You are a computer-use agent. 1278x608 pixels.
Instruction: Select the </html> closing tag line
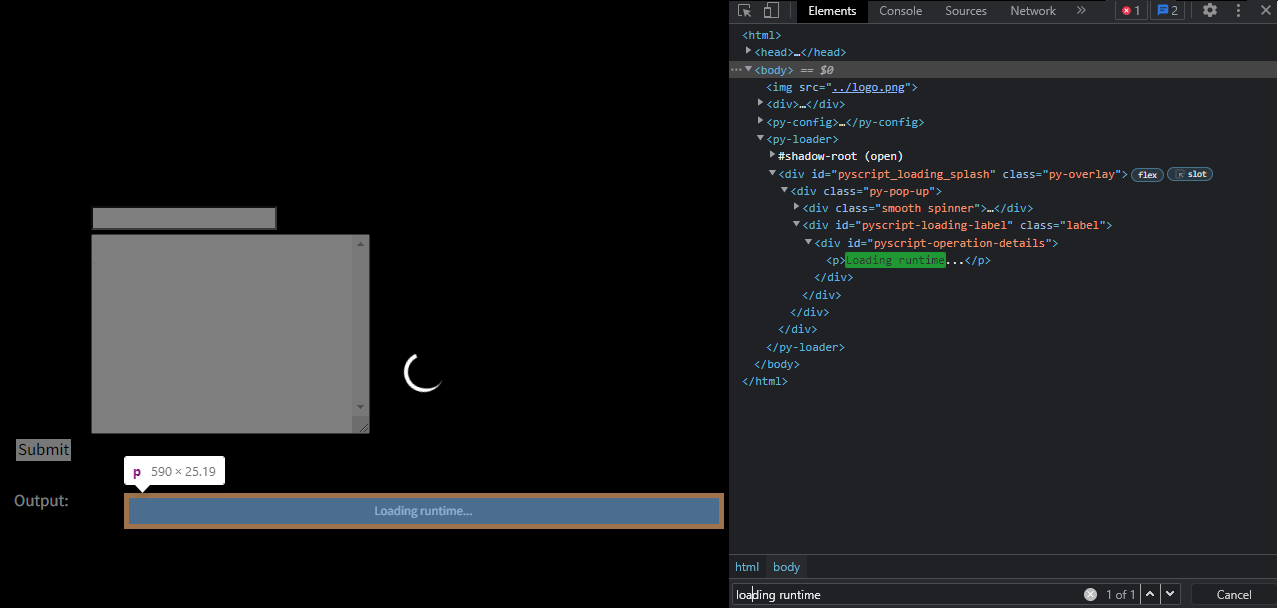pos(764,381)
